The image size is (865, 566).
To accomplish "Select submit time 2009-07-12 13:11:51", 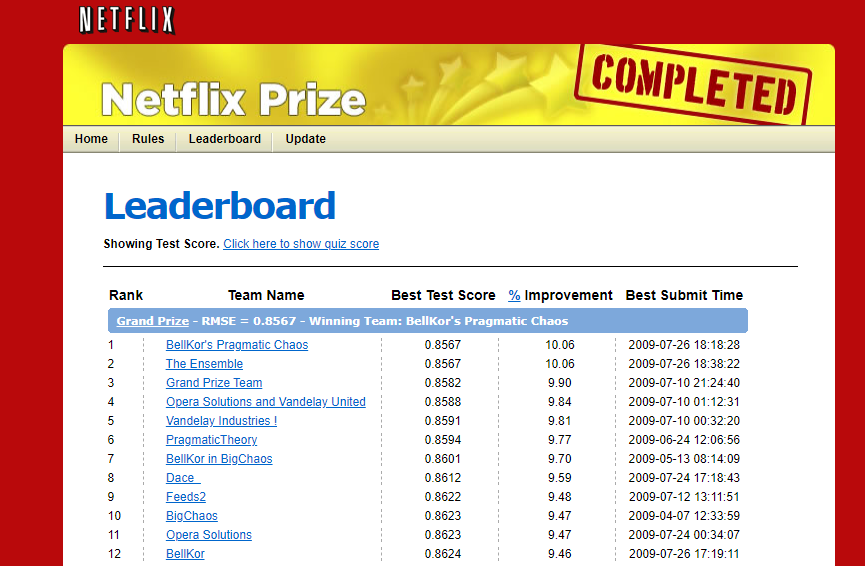I will (684, 497).
